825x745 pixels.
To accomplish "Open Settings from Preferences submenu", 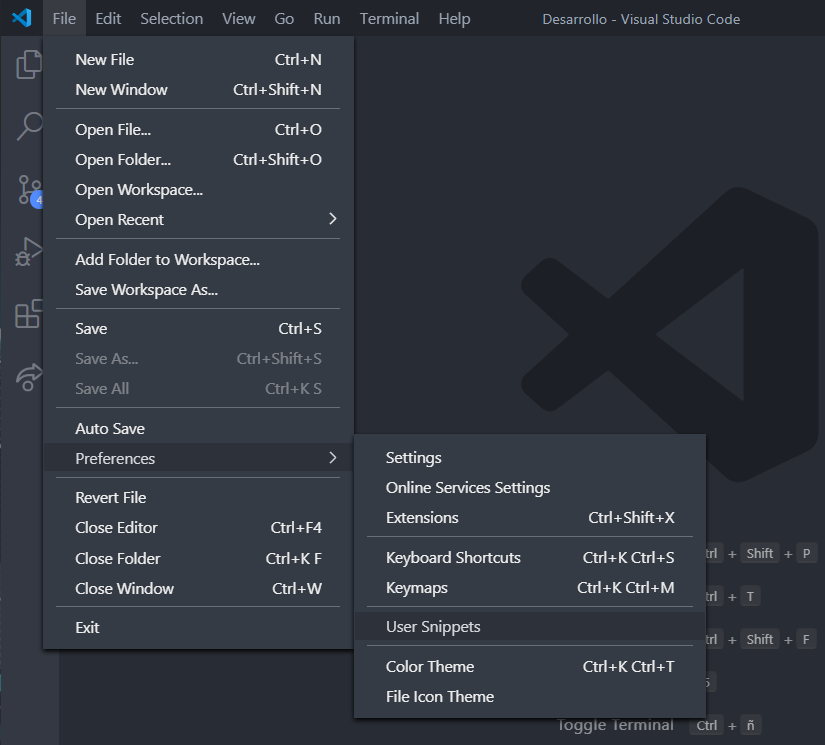I will [530, 457].
